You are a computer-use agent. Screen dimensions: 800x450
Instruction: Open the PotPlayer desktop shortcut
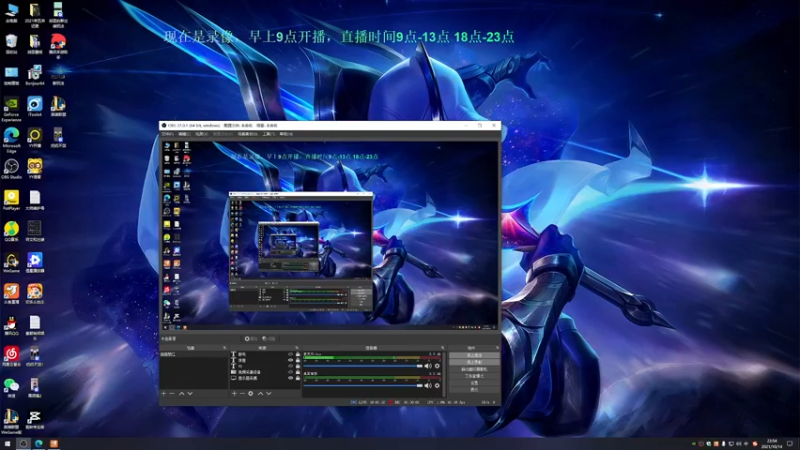(x=11, y=200)
